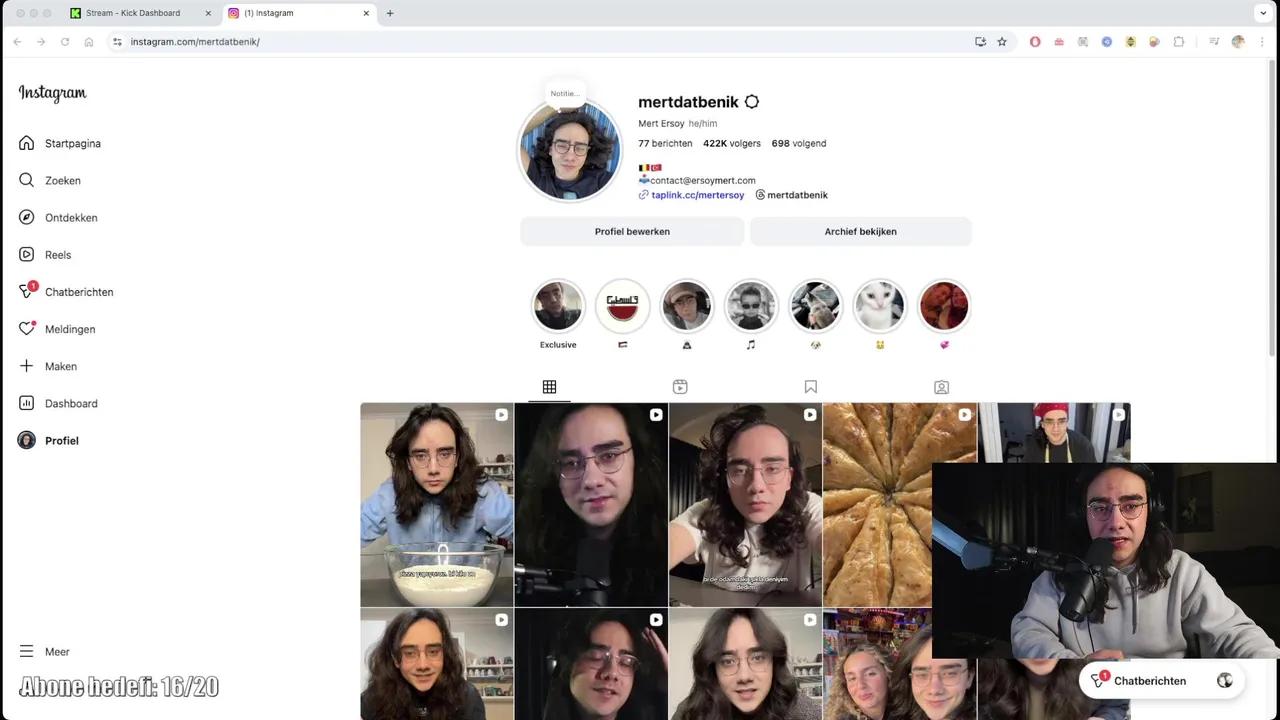This screenshot has height=720, width=1280.
Task: Reload the Instagram page
Action: click(x=65, y=42)
